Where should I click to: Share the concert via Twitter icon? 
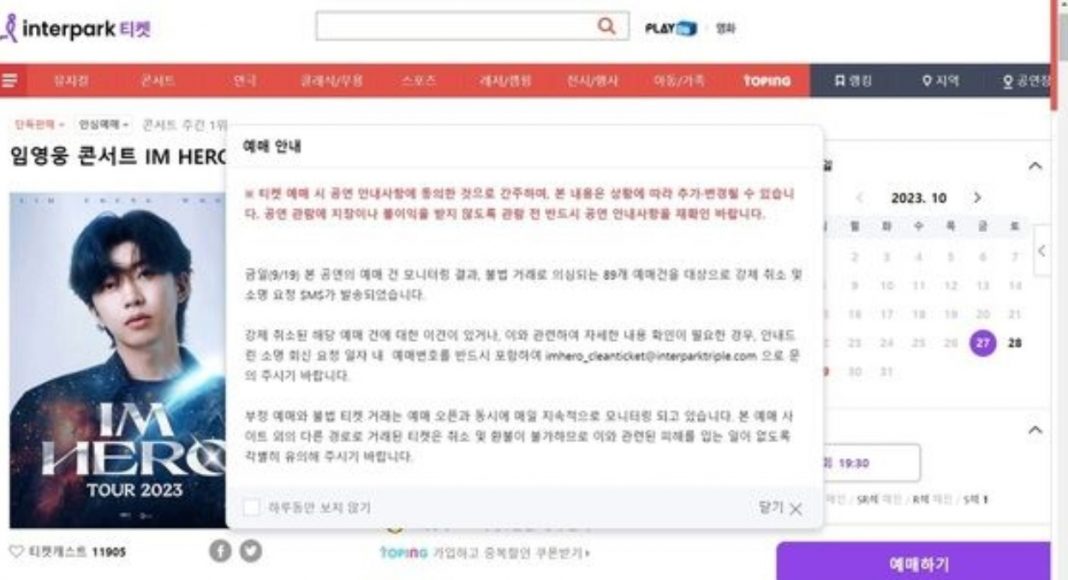point(250,550)
